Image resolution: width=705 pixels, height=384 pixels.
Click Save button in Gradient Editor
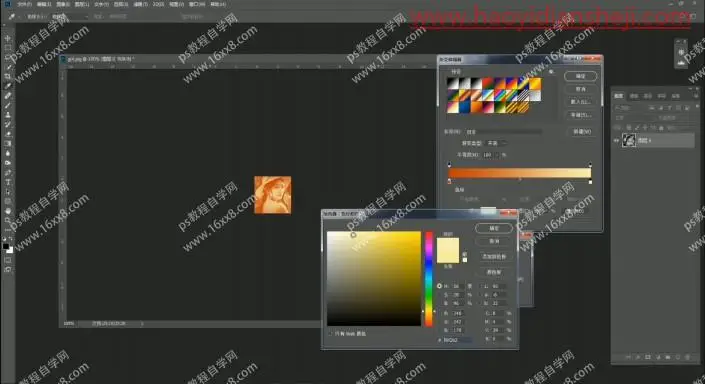[580, 115]
